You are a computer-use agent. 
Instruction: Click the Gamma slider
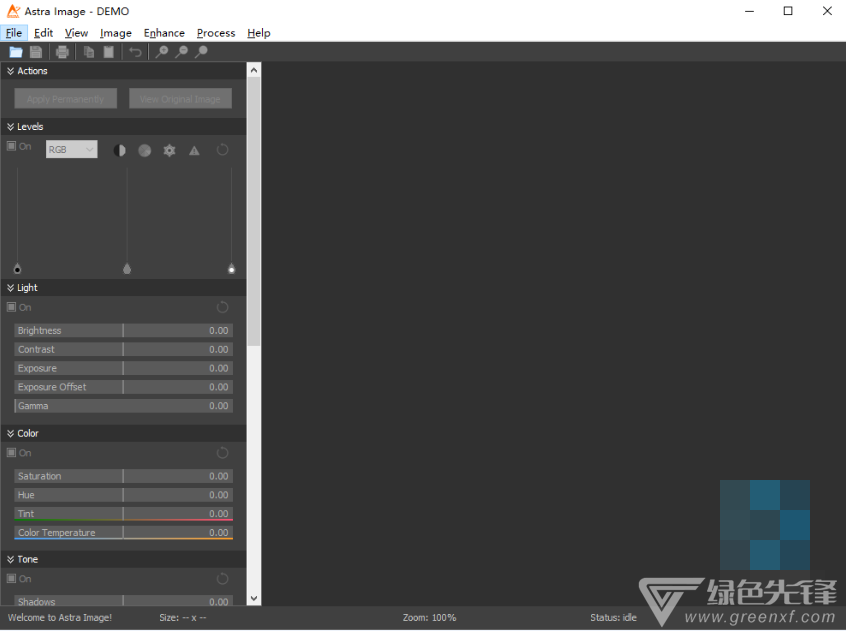click(124, 406)
